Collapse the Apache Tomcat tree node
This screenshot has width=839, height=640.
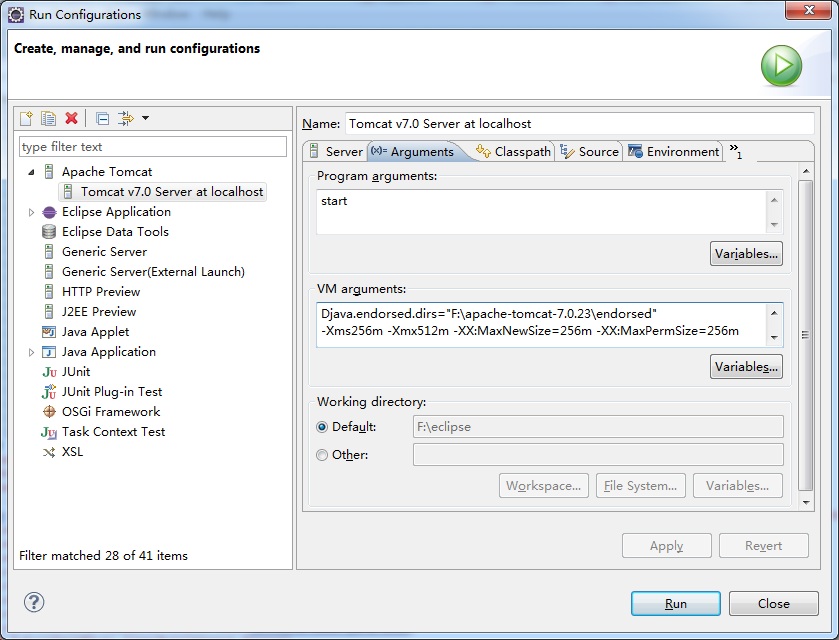[32, 172]
